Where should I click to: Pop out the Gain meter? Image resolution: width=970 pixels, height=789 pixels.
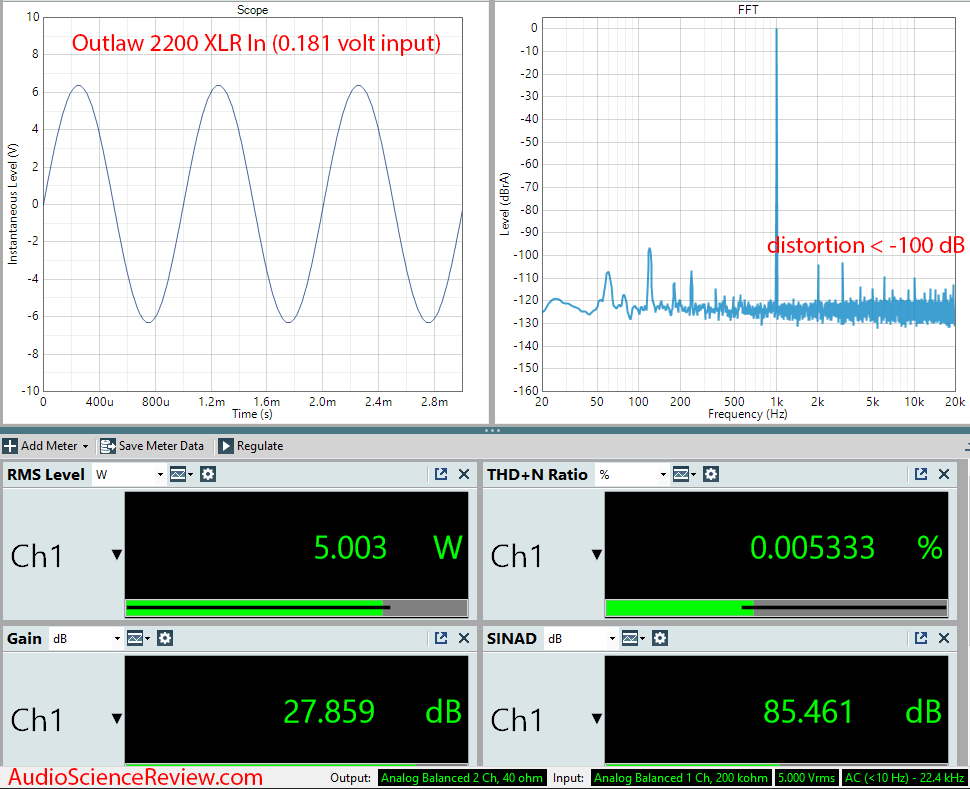(x=440, y=638)
